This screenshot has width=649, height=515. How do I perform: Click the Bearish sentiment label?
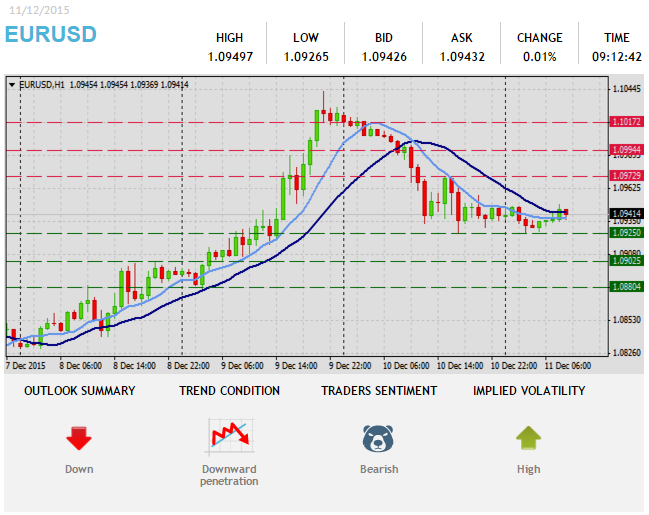point(379,469)
